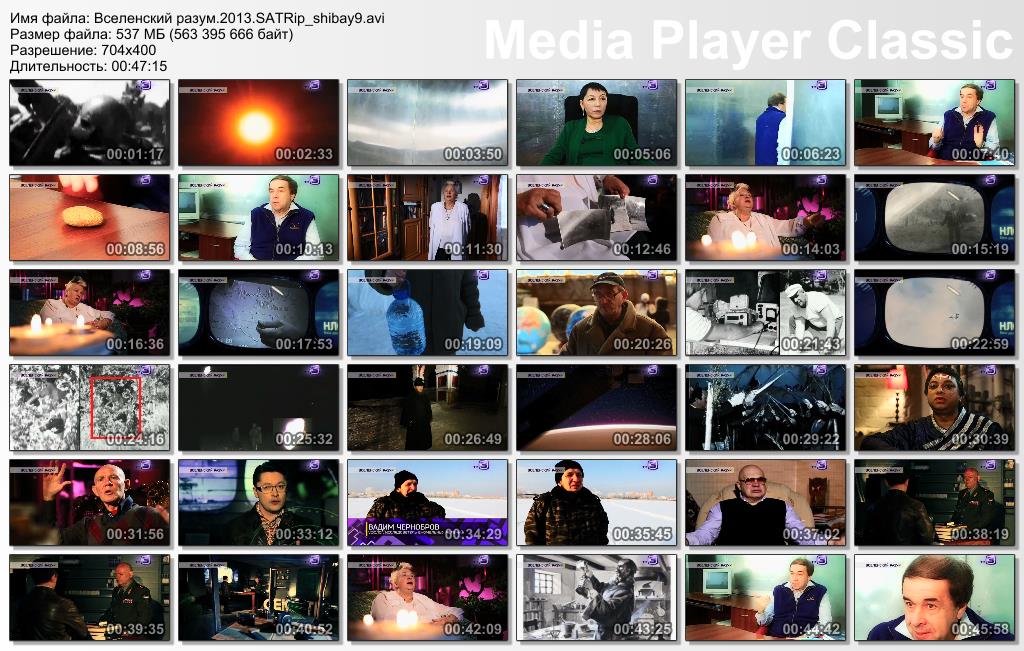Viewport: 1024px width, 651px height.
Task: Click the duration line showing 00:47:15
Action: pos(88,66)
